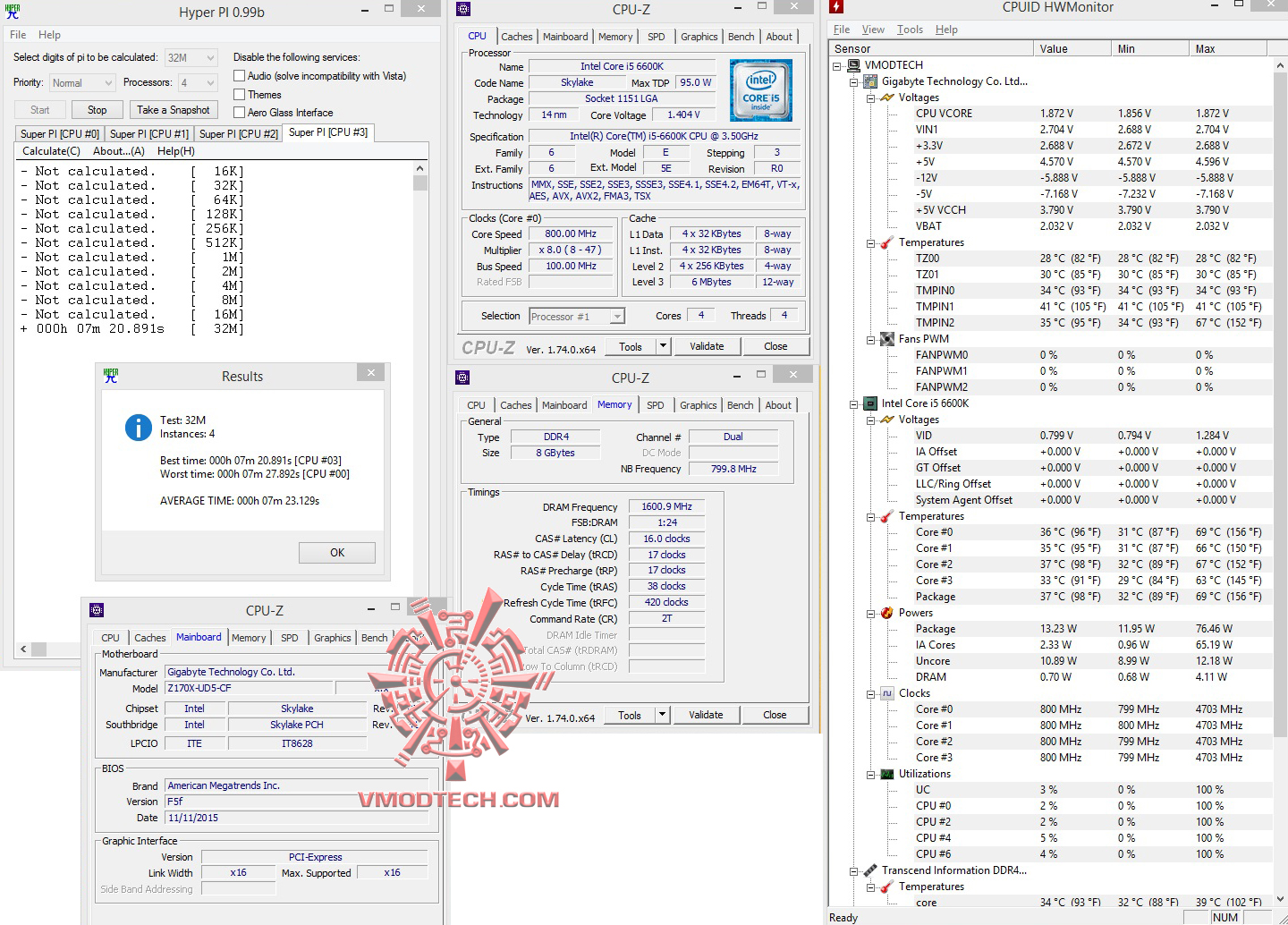Click the scroll left arrow in Hyper PI
The width and height of the screenshot is (1288, 925).
(23, 649)
